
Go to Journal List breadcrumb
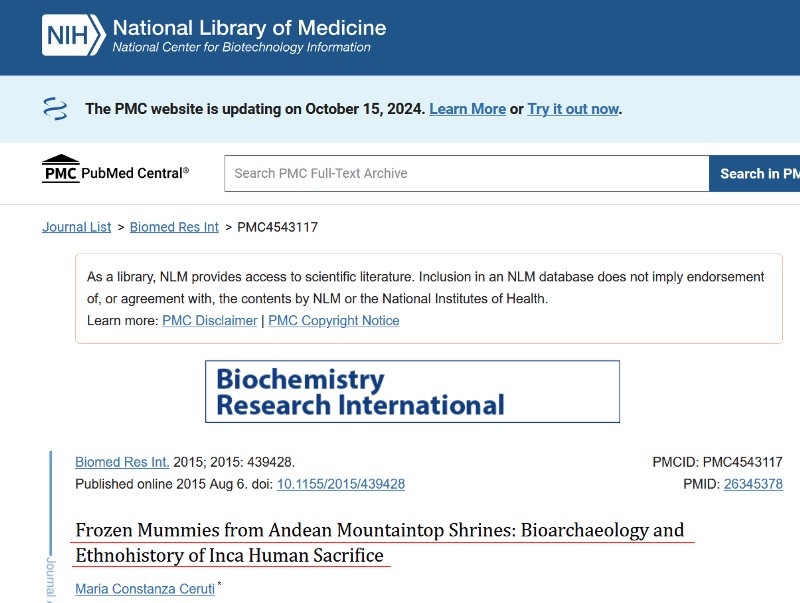[77, 227]
